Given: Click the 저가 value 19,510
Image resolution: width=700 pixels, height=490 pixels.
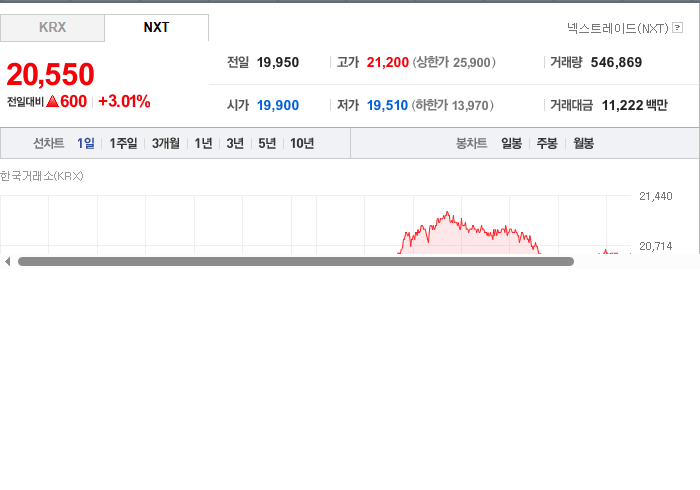Looking at the screenshot, I should click(x=387, y=105).
